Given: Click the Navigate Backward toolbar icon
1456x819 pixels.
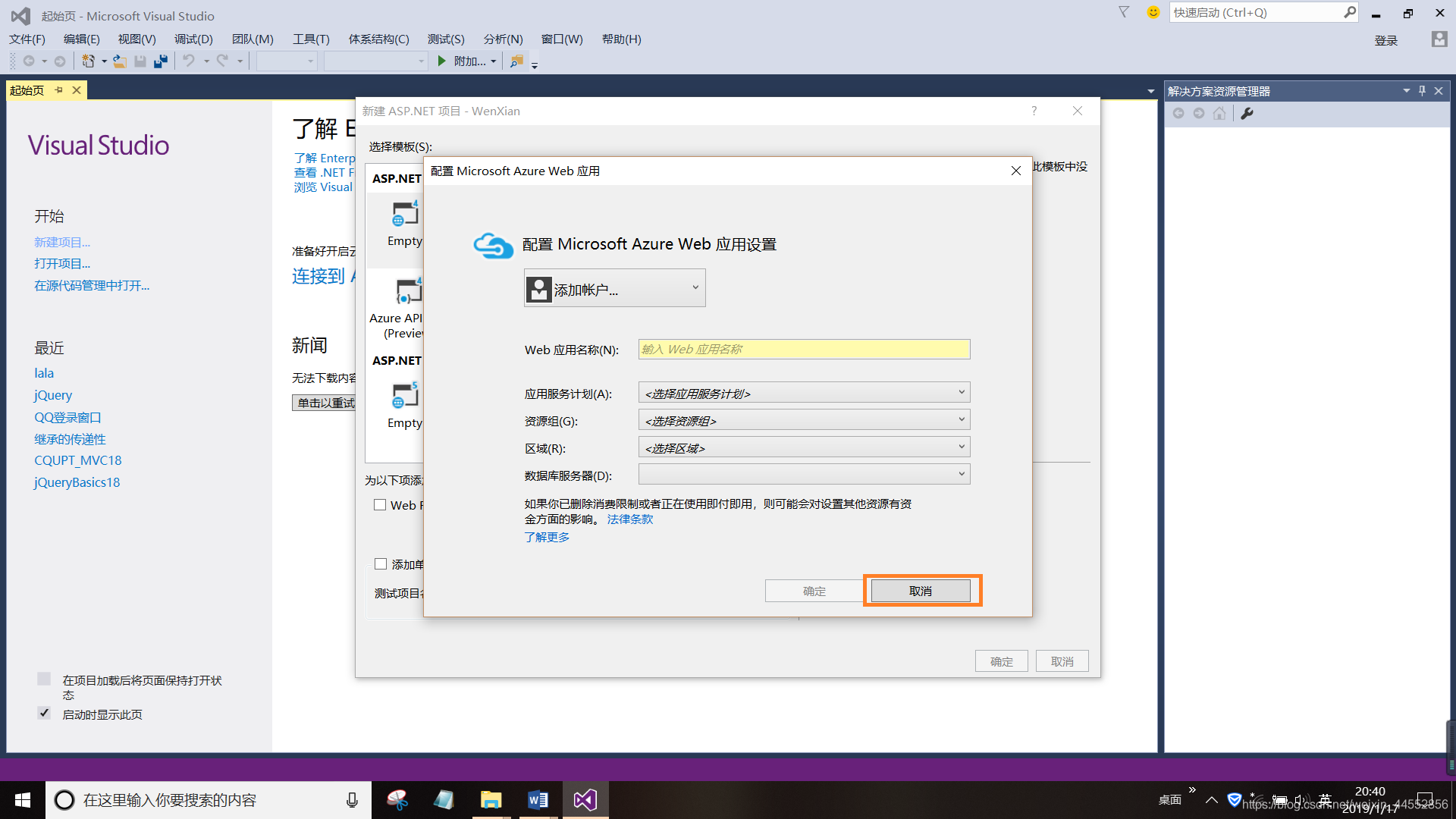Looking at the screenshot, I should point(29,61).
